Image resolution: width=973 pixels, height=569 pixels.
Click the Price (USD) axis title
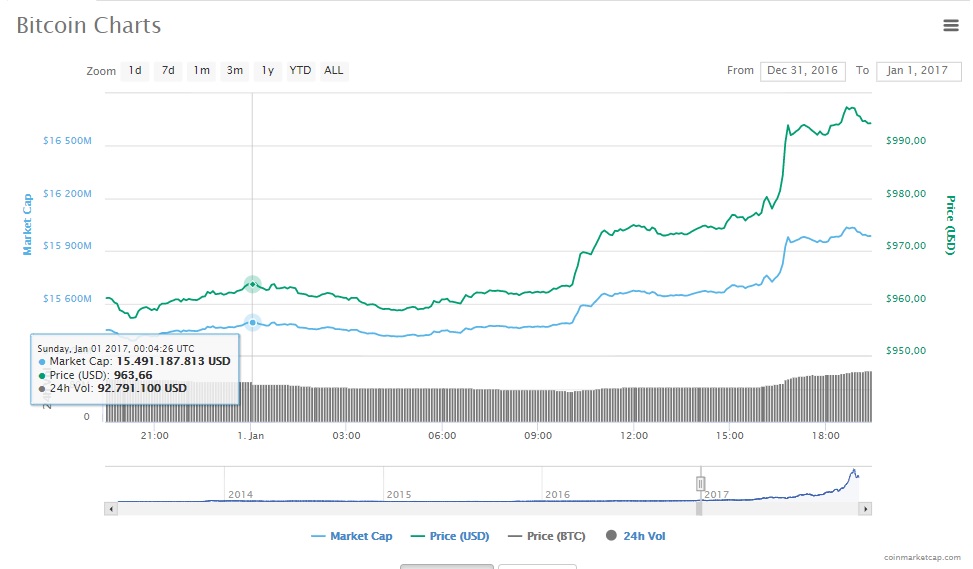[950, 225]
